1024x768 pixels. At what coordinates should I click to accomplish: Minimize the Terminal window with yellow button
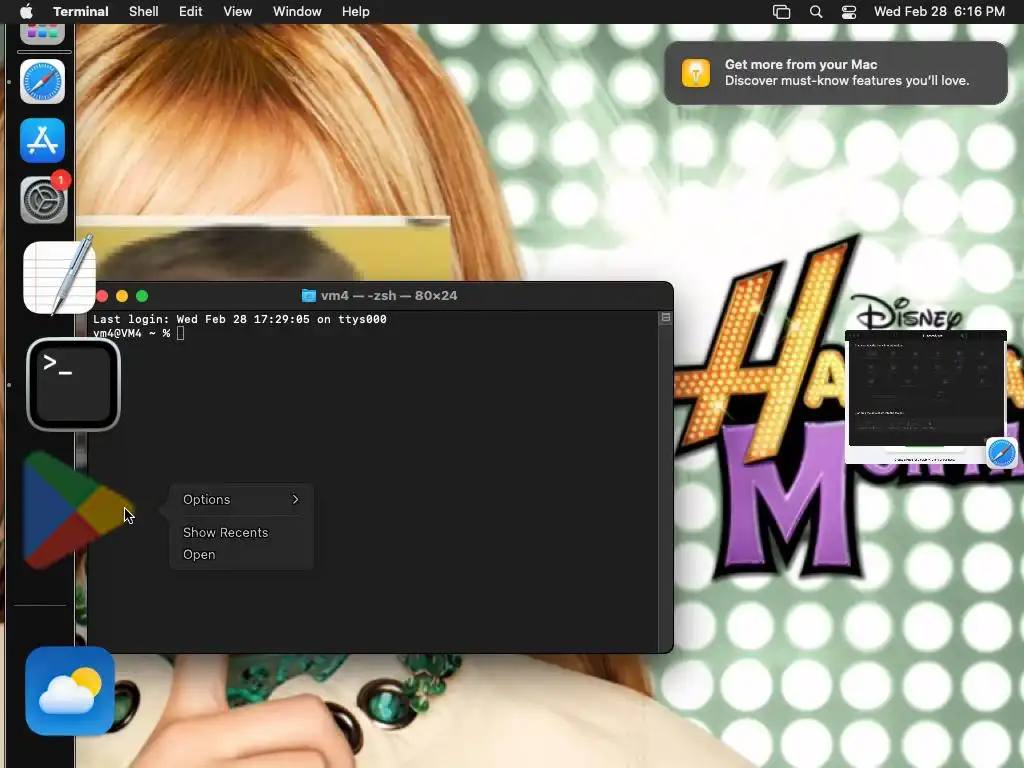(x=122, y=296)
